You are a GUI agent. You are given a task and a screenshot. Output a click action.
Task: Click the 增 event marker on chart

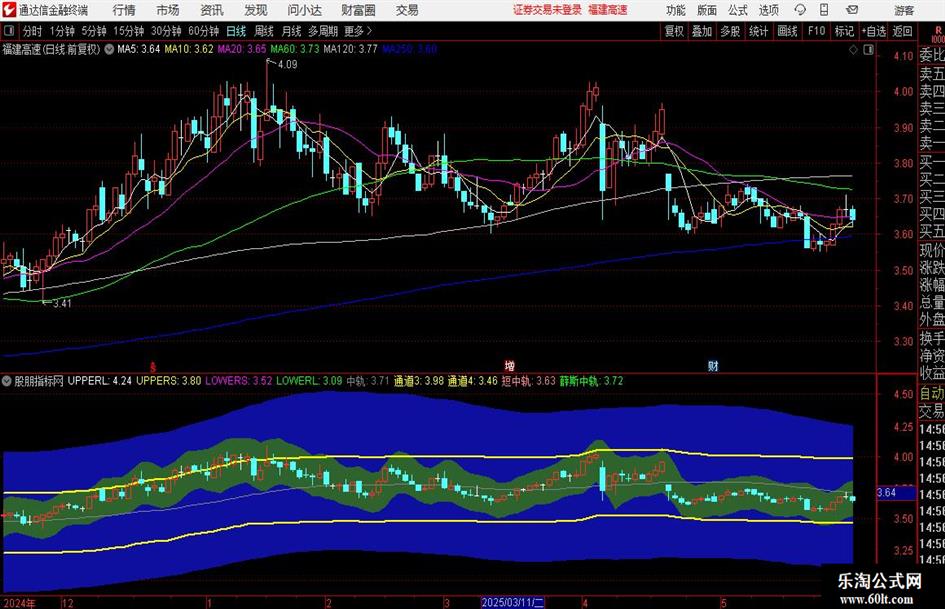click(x=510, y=366)
